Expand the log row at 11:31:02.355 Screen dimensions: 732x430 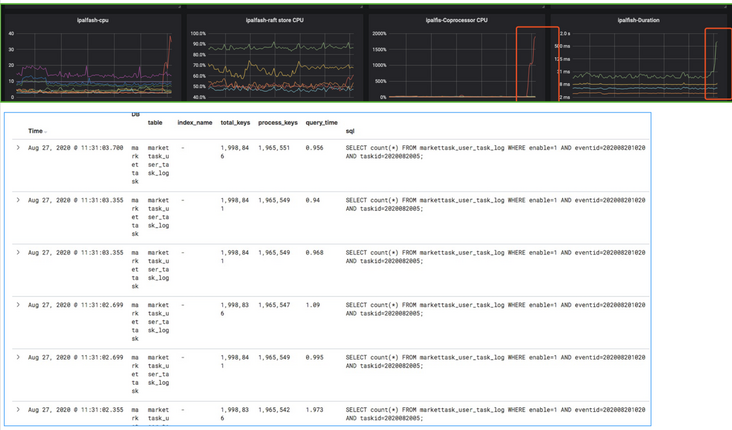18,409
